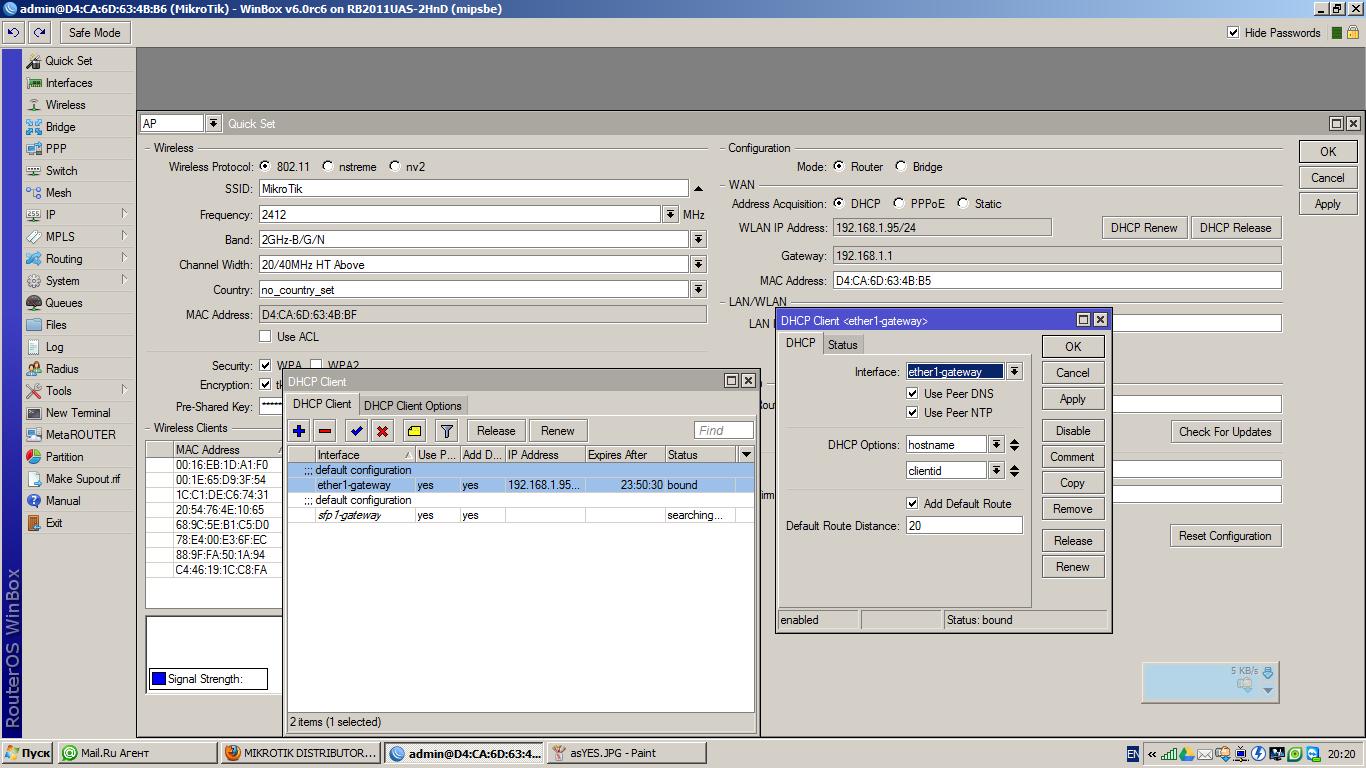Click Disable in the DHCP Client dialog

[1073, 431]
